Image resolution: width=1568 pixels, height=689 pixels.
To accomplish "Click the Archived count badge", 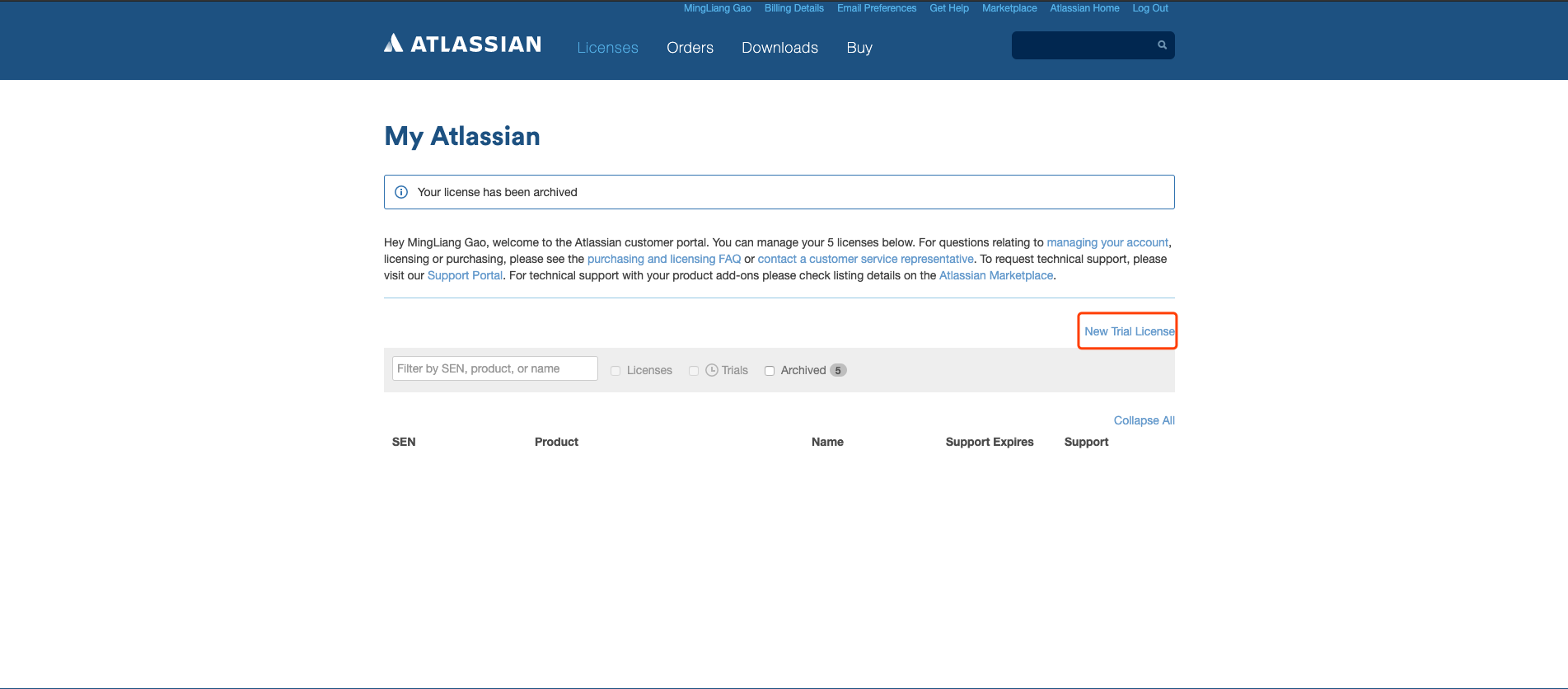I will [x=838, y=371].
